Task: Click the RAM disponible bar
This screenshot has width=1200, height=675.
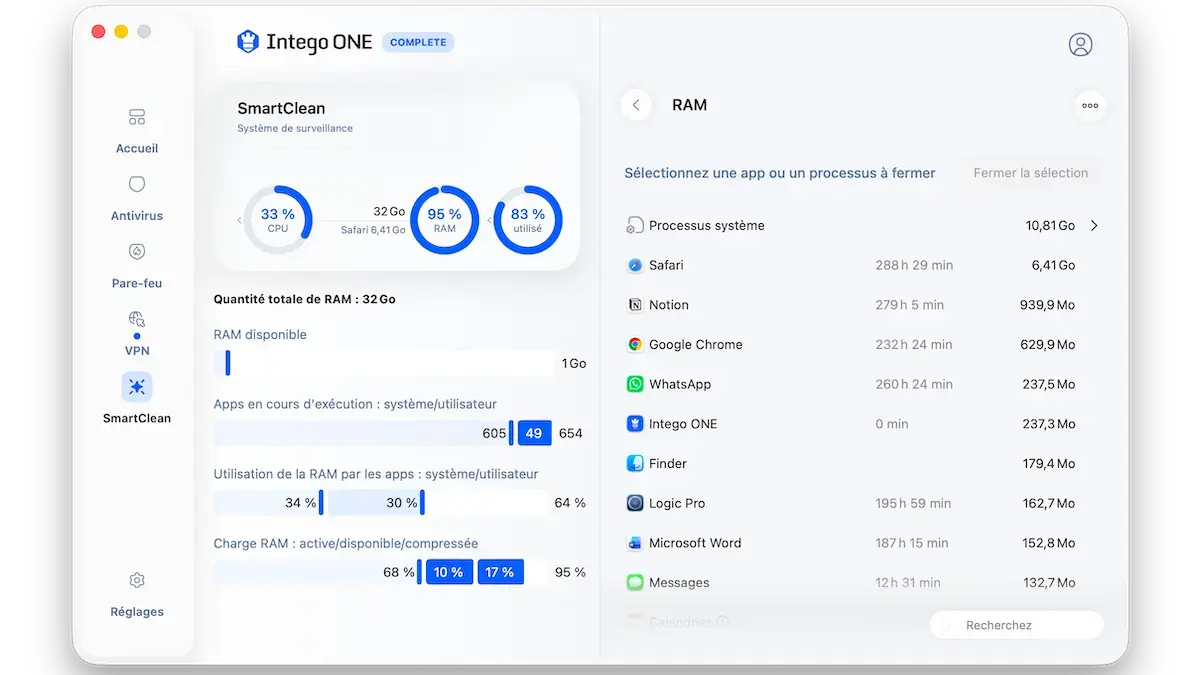Action: click(x=385, y=363)
